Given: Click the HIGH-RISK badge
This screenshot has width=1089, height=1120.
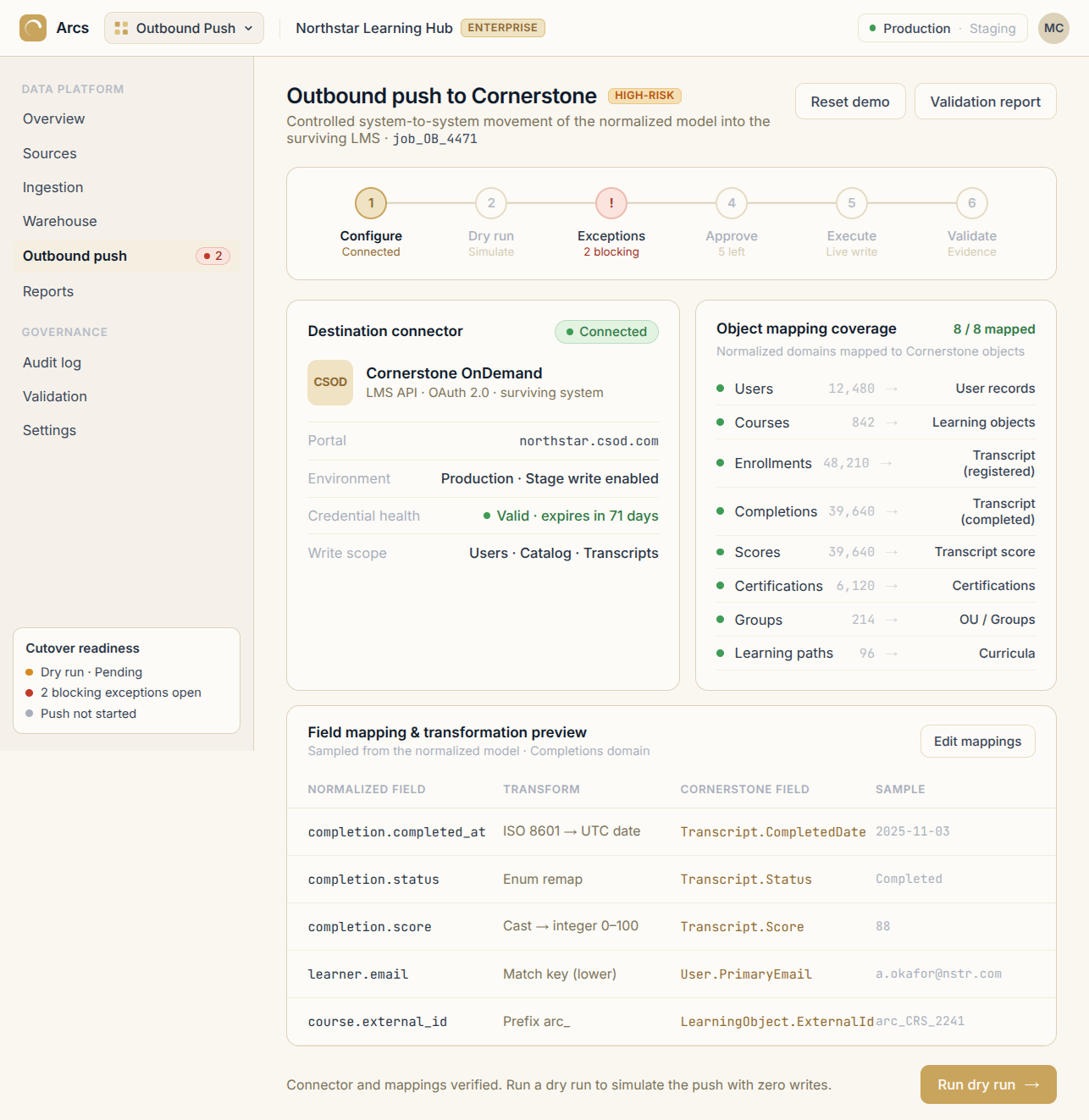Looking at the screenshot, I should pos(644,96).
